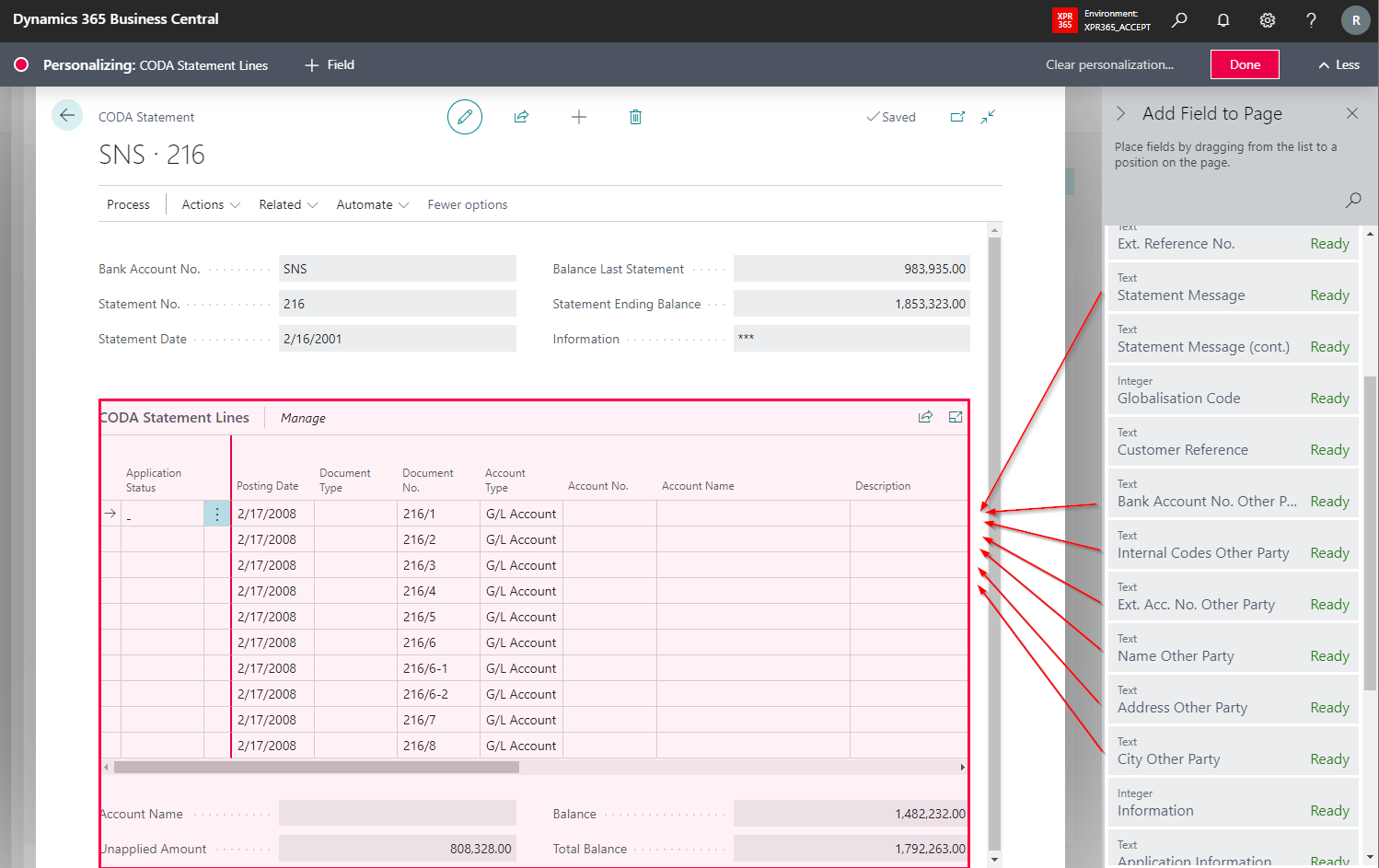Image resolution: width=1379 pixels, height=868 pixels.
Task: Open page in new window icon
Action: [957, 117]
